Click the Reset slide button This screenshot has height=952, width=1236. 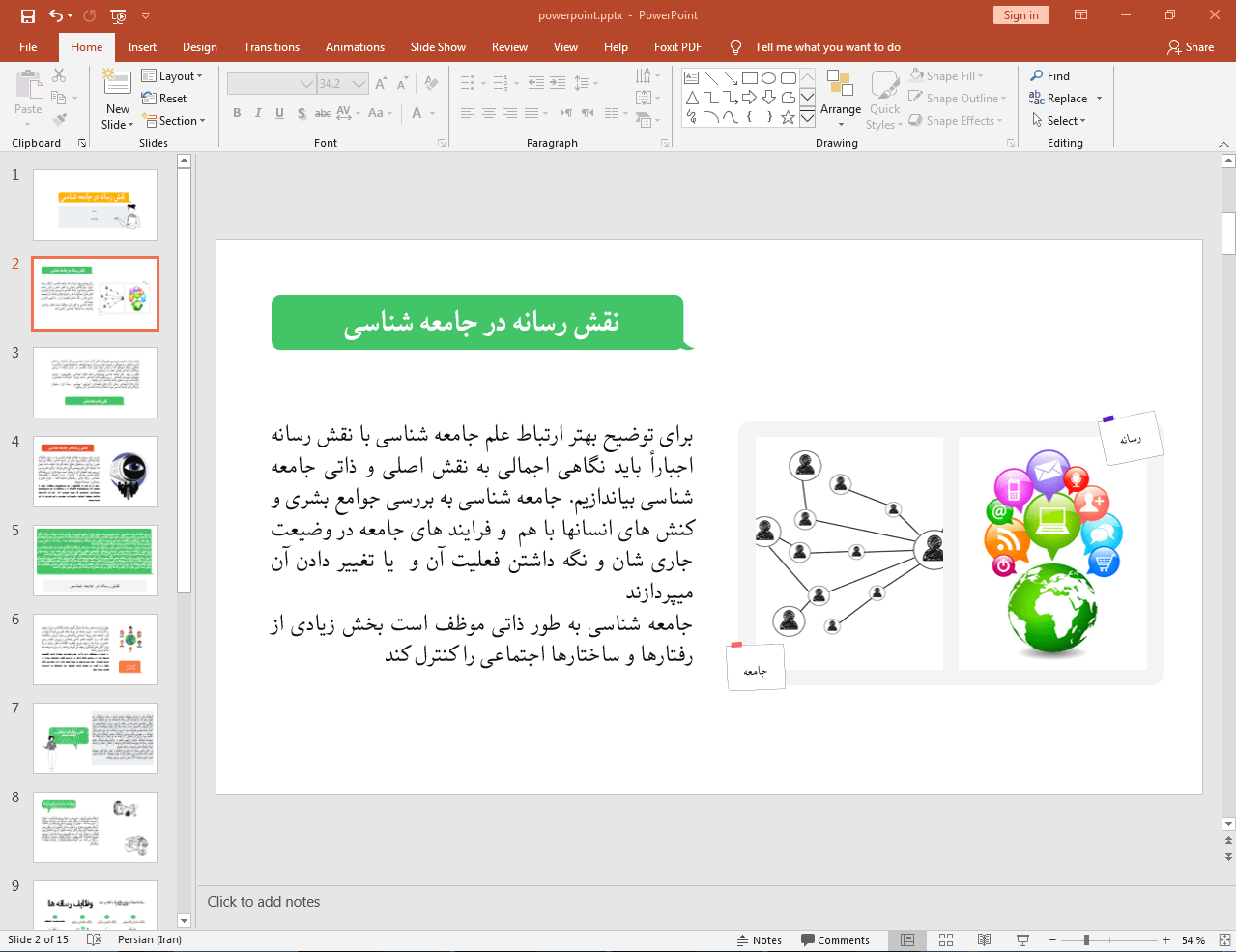click(x=164, y=99)
